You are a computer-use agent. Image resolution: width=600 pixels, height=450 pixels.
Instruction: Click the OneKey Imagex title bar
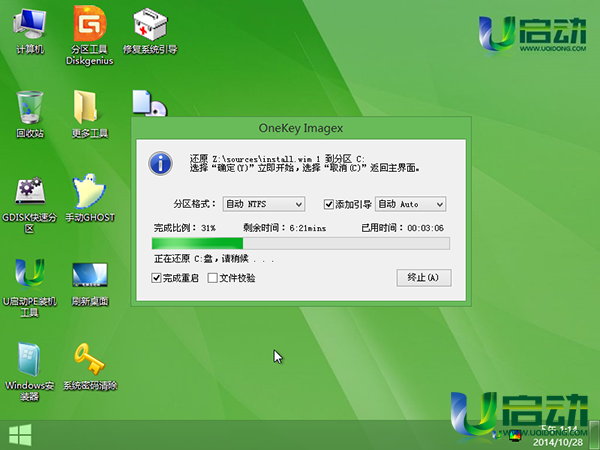coord(301,128)
